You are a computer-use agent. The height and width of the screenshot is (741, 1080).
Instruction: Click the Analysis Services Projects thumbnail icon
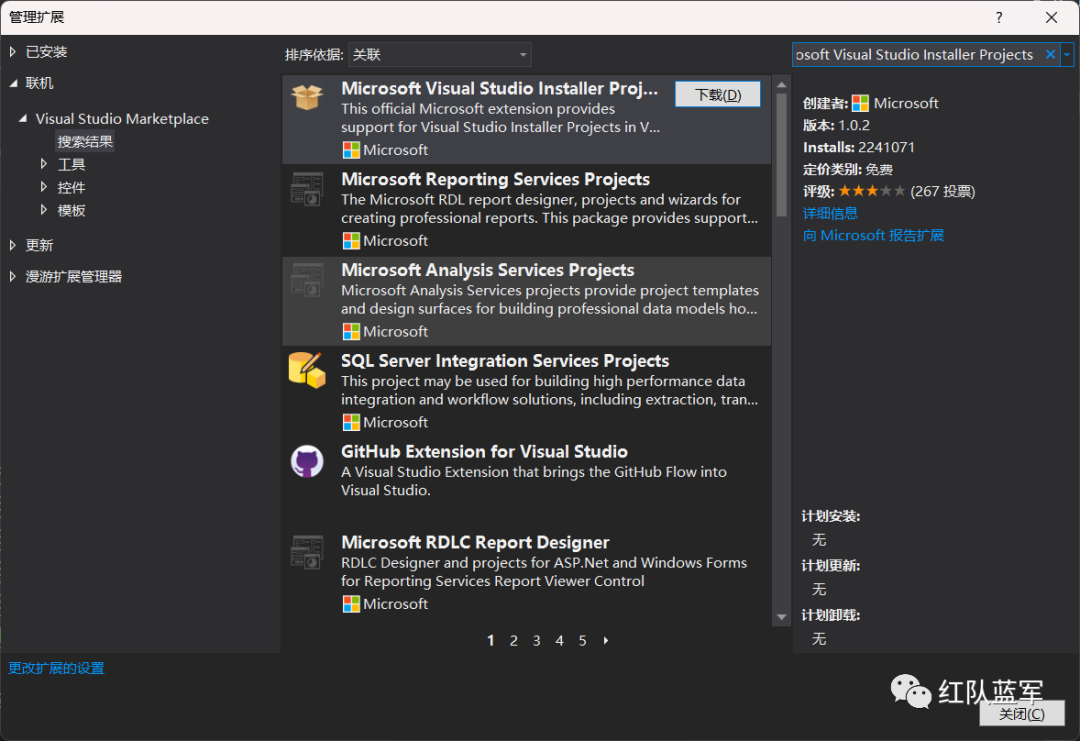pyautogui.click(x=307, y=280)
